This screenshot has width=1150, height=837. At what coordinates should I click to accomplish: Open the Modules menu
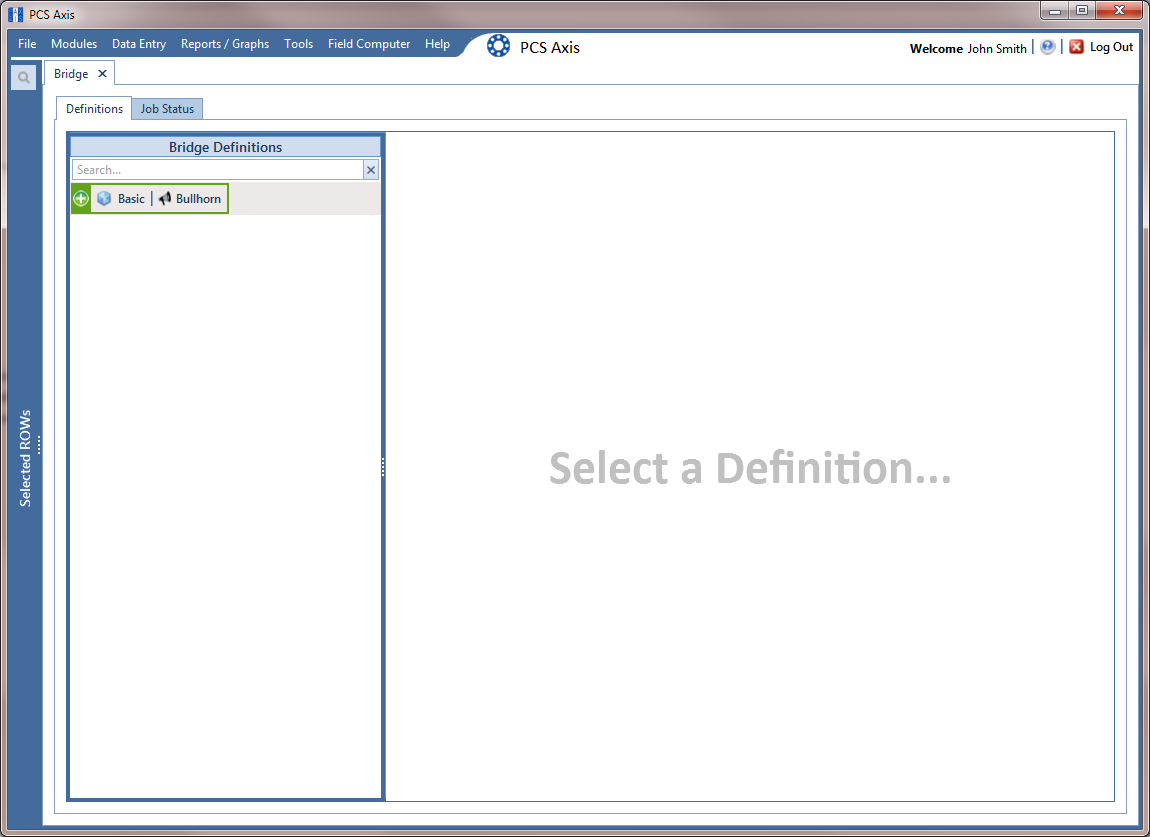pos(74,44)
